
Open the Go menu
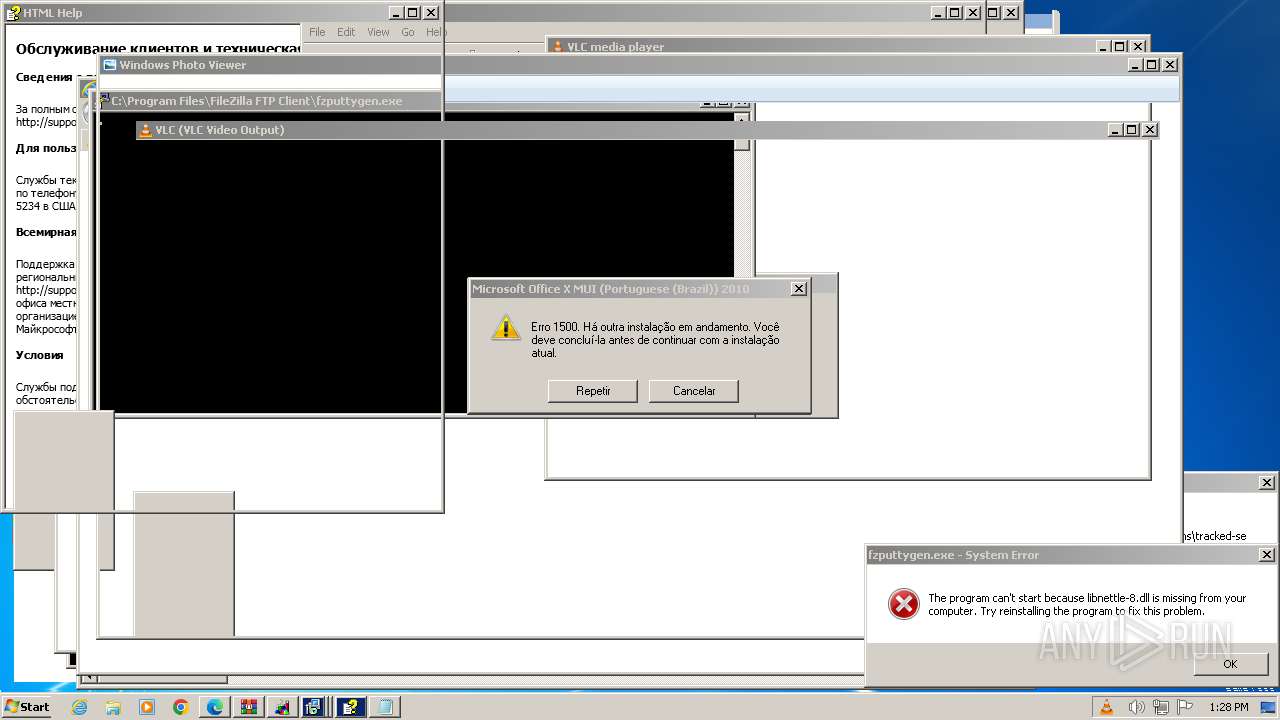[x=408, y=32]
